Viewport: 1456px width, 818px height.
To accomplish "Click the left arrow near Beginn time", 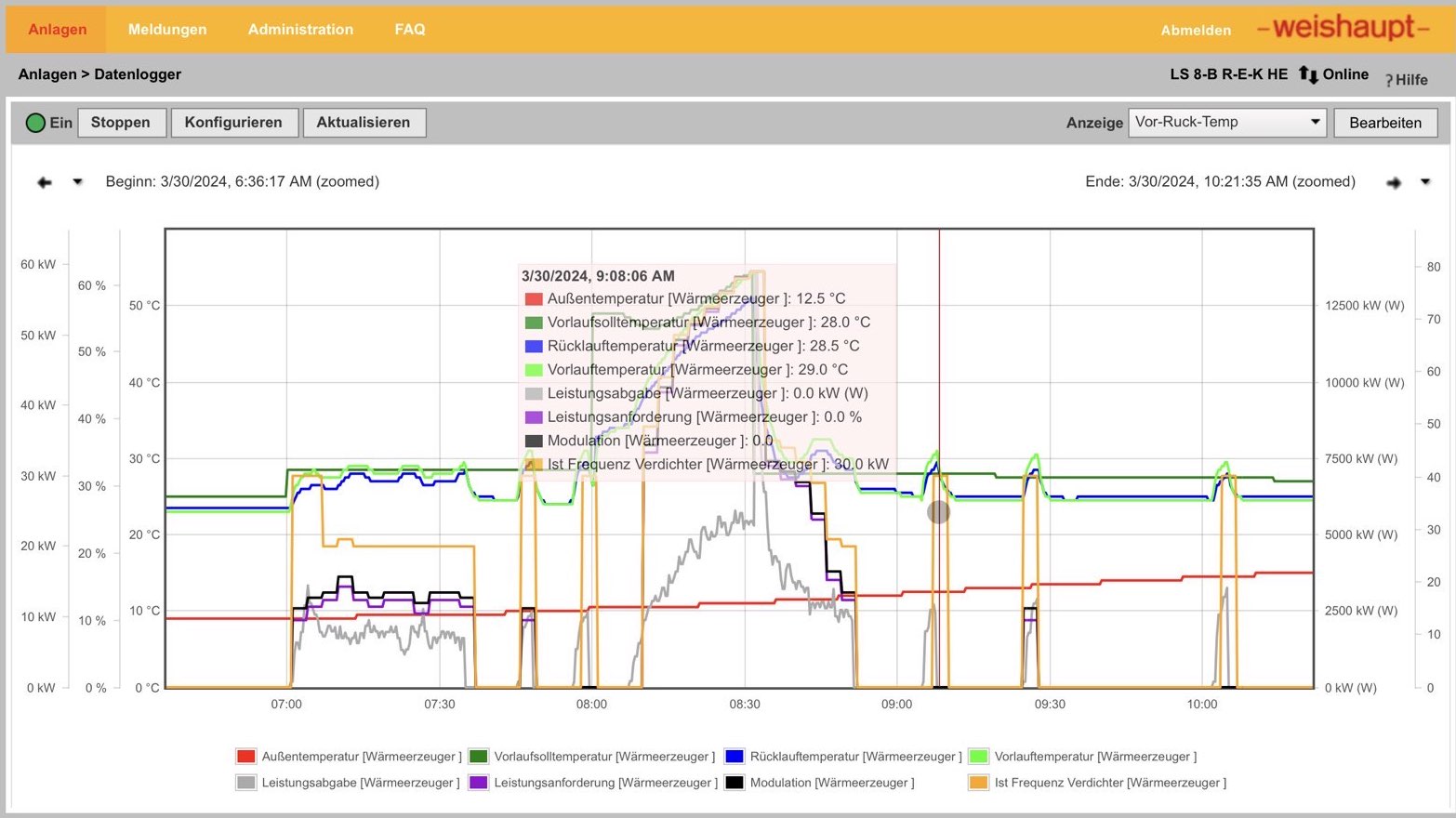I will click(x=45, y=182).
